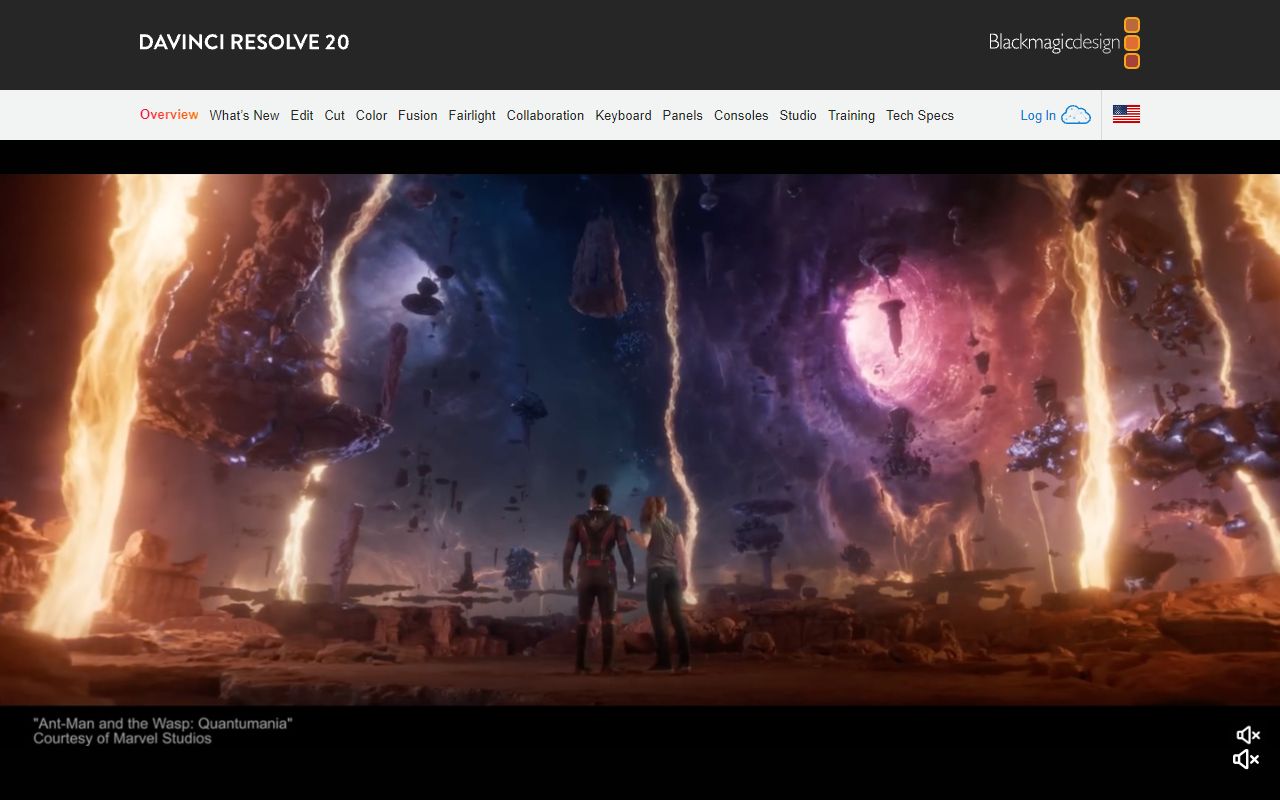Open the Collaboration page

coord(545,115)
